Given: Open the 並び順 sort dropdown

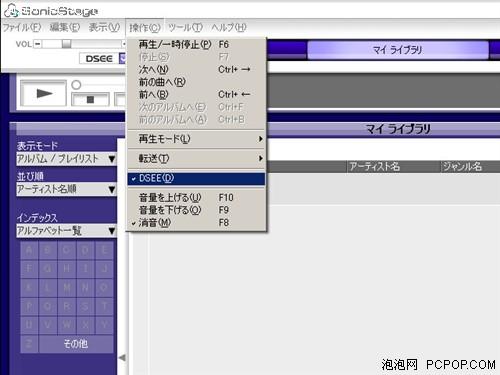Looking at the screenshot, I should coord(66,189).
